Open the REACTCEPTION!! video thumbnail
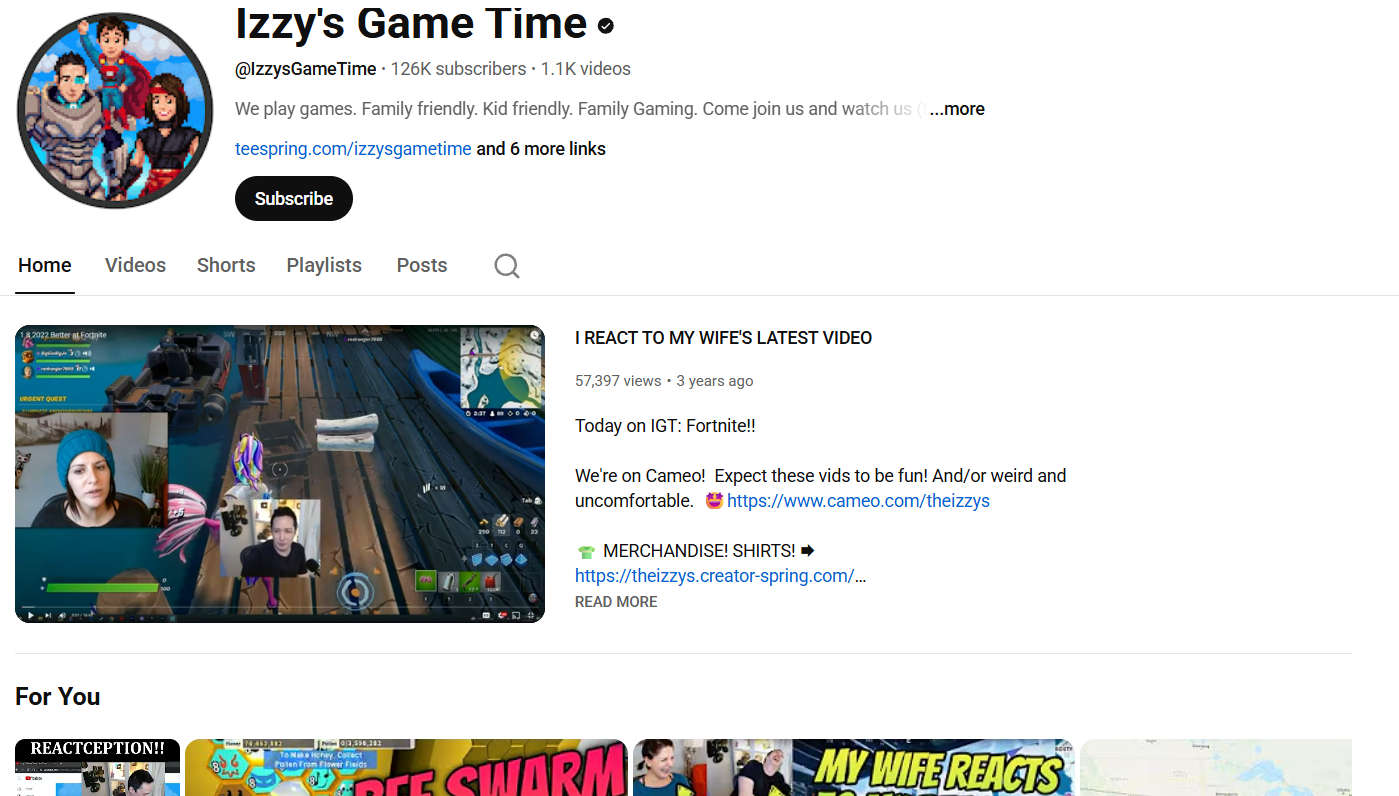Viewport: 1399px width, 796px height. (x=97, y=768)
